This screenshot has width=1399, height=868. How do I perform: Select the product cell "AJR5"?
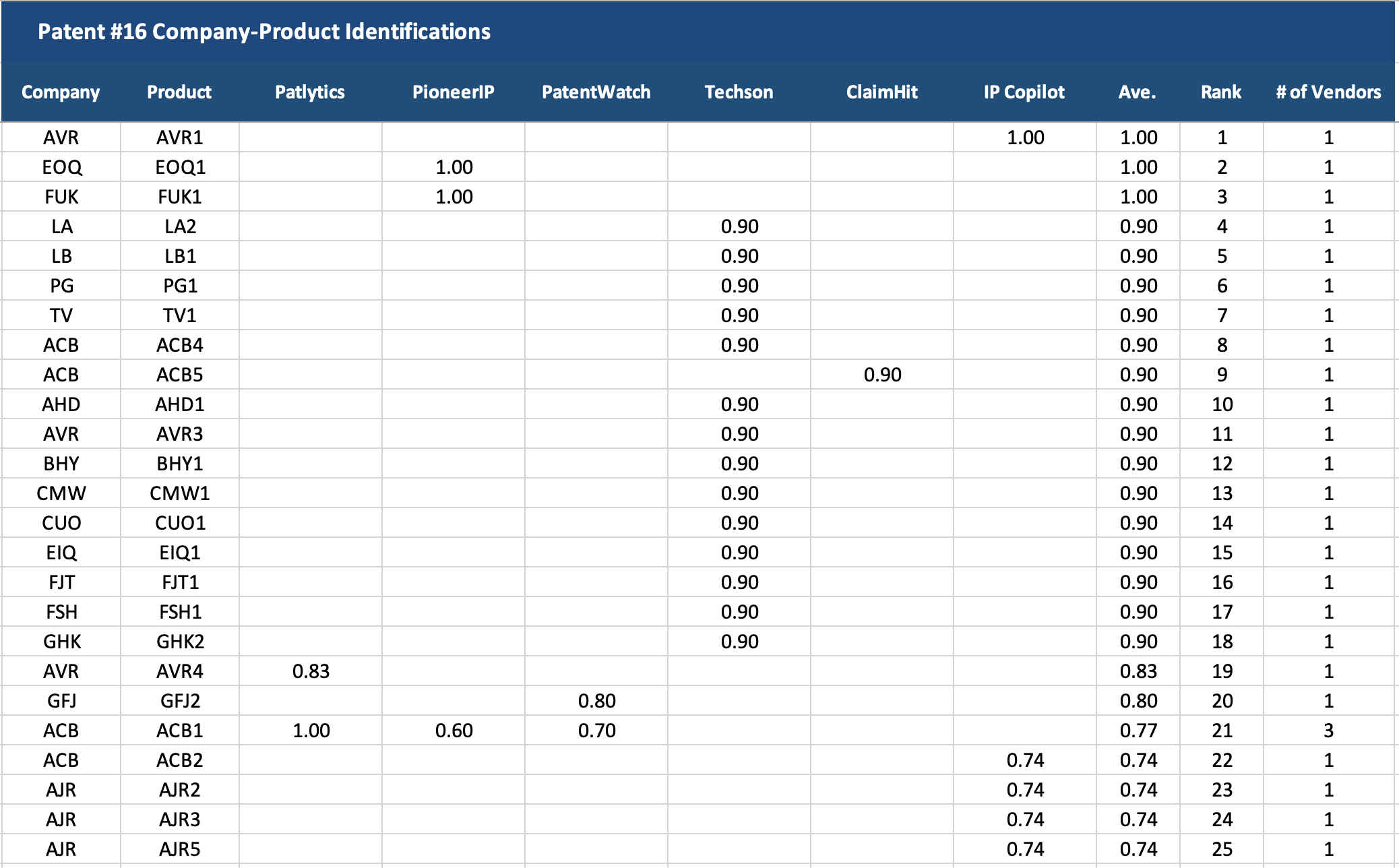pos(180,849)
